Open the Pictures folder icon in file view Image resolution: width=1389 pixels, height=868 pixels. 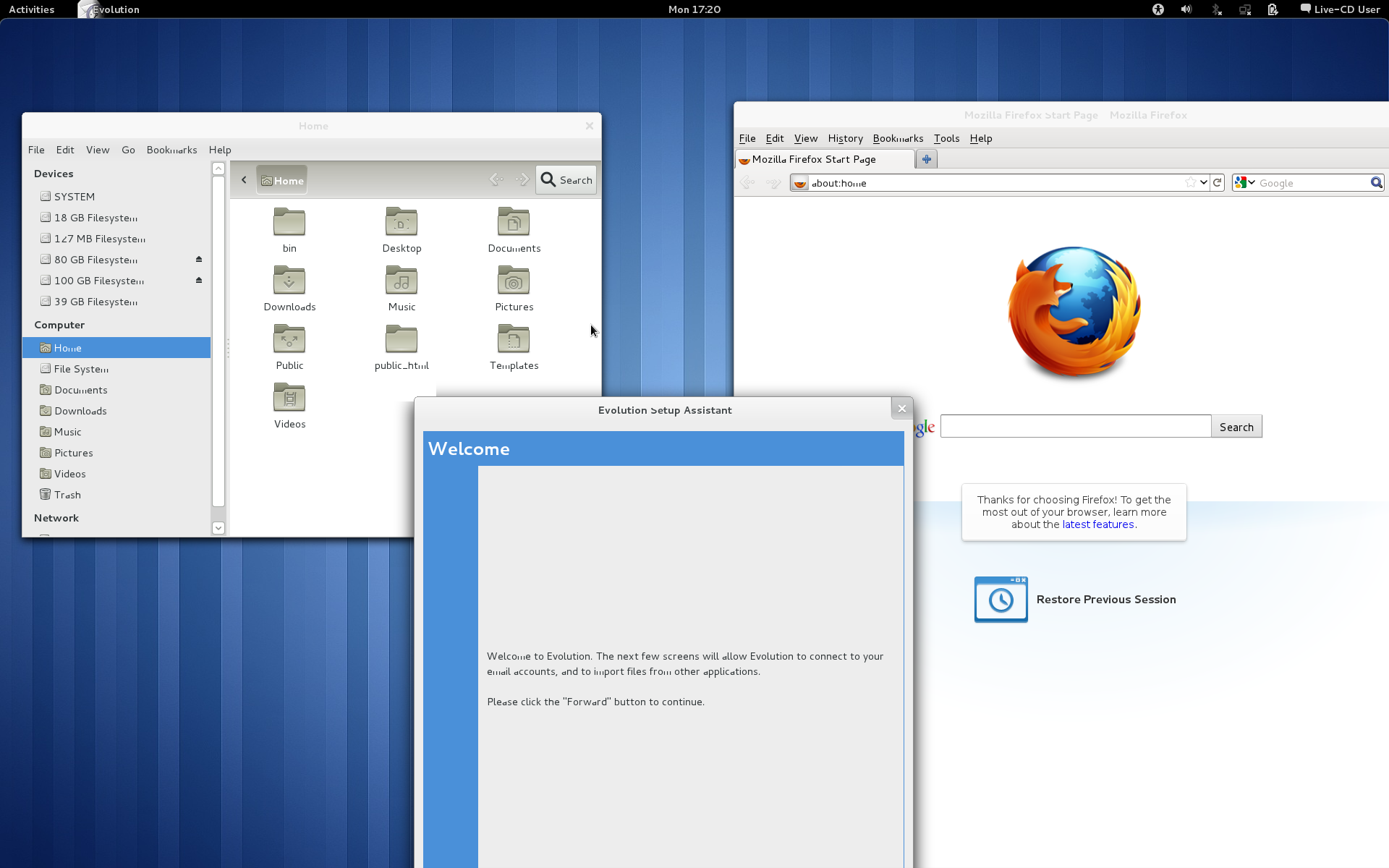pos(514,281)
